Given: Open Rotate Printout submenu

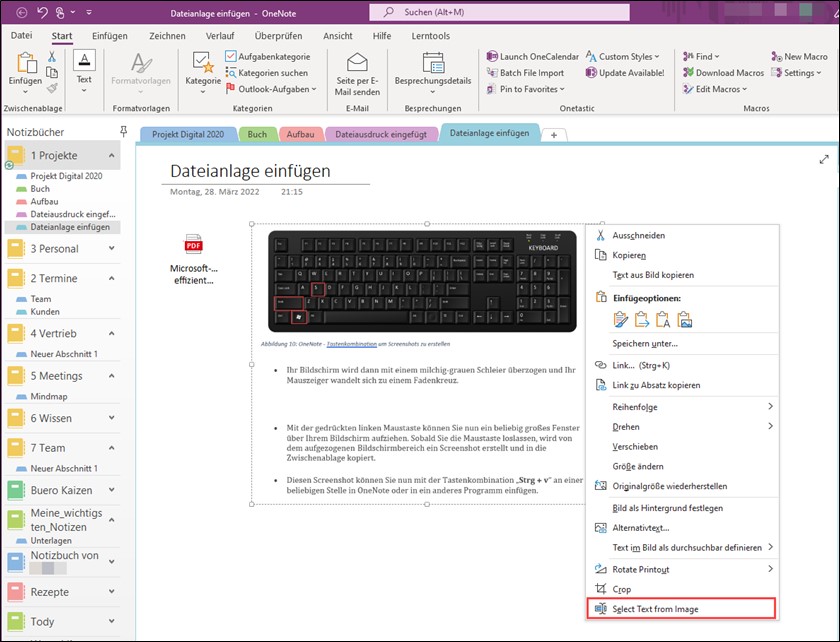Looking at the screenshot, I should (682, 569).
